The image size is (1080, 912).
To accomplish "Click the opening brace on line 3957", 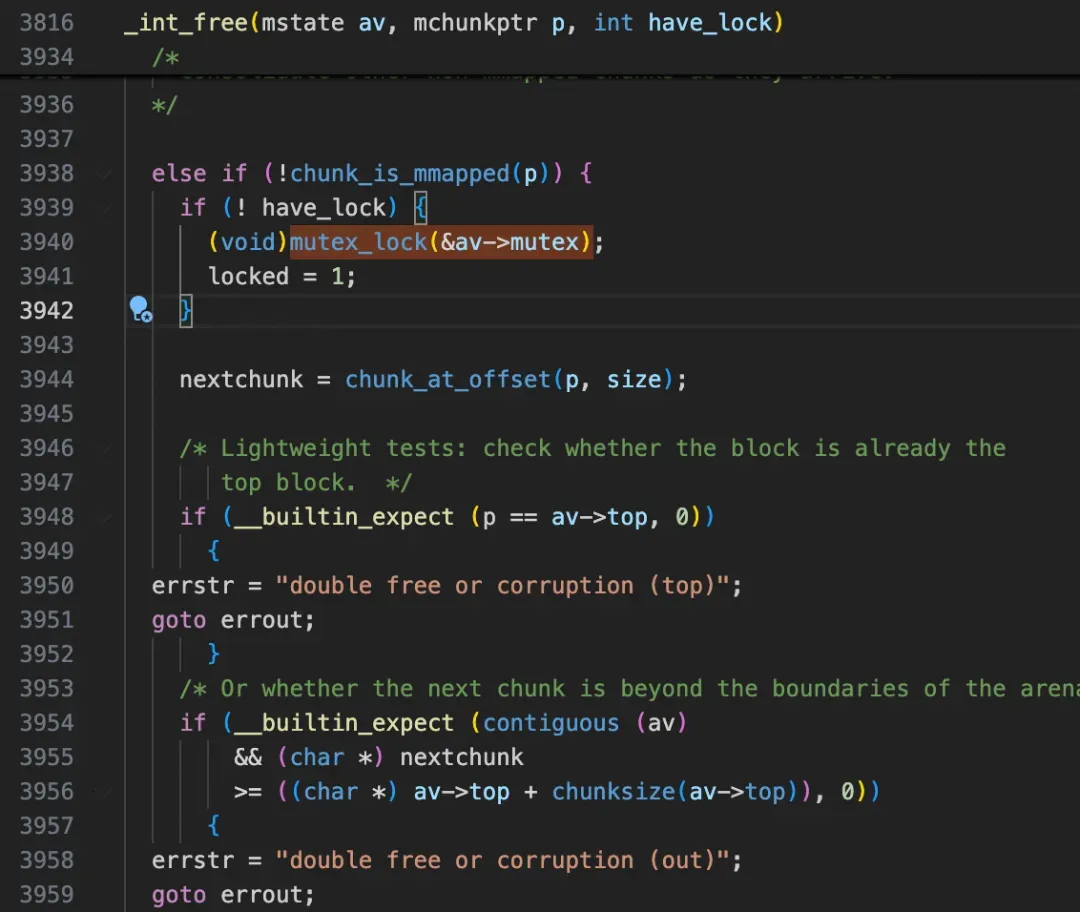I will coord(214,826).
